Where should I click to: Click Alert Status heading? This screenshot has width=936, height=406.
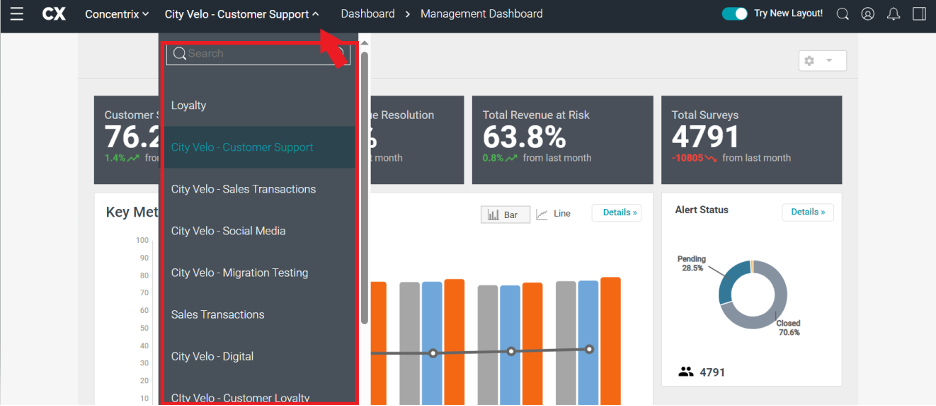tap(701, 210)
